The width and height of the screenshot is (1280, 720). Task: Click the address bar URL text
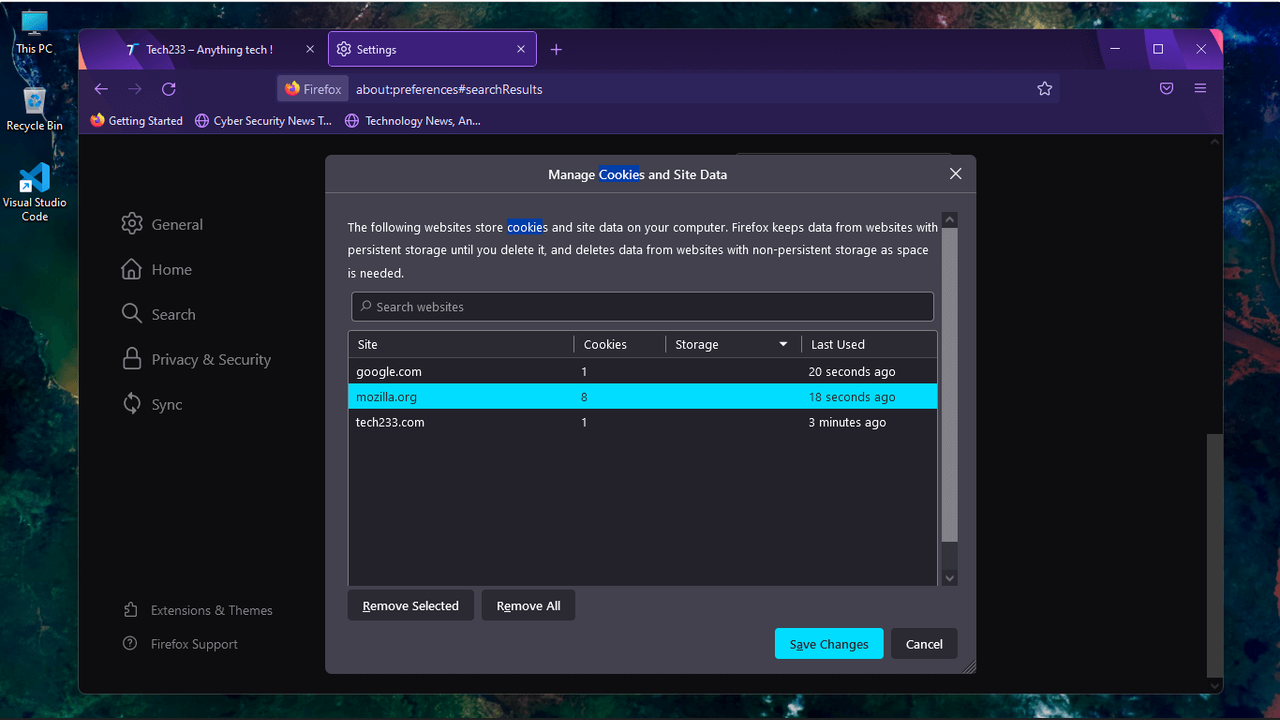pos(449,89)
